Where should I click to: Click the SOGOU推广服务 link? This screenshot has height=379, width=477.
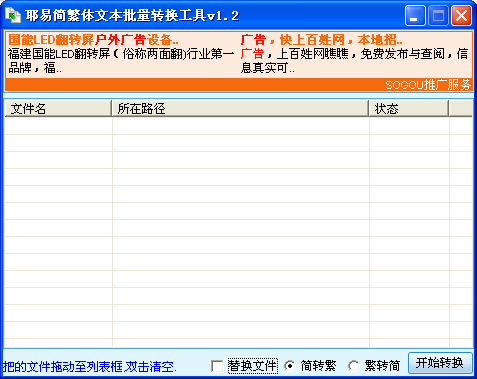pos(428,85)
